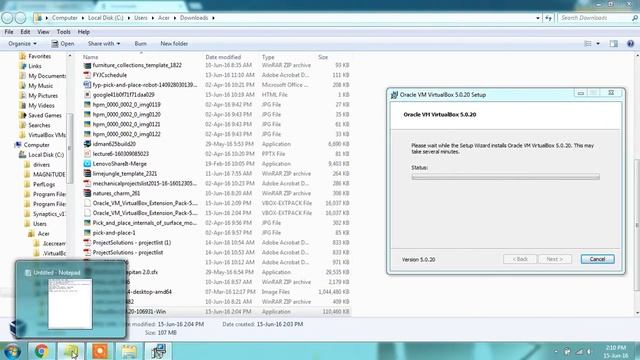Select idman625build20 application icon

(x=87, y=144)
